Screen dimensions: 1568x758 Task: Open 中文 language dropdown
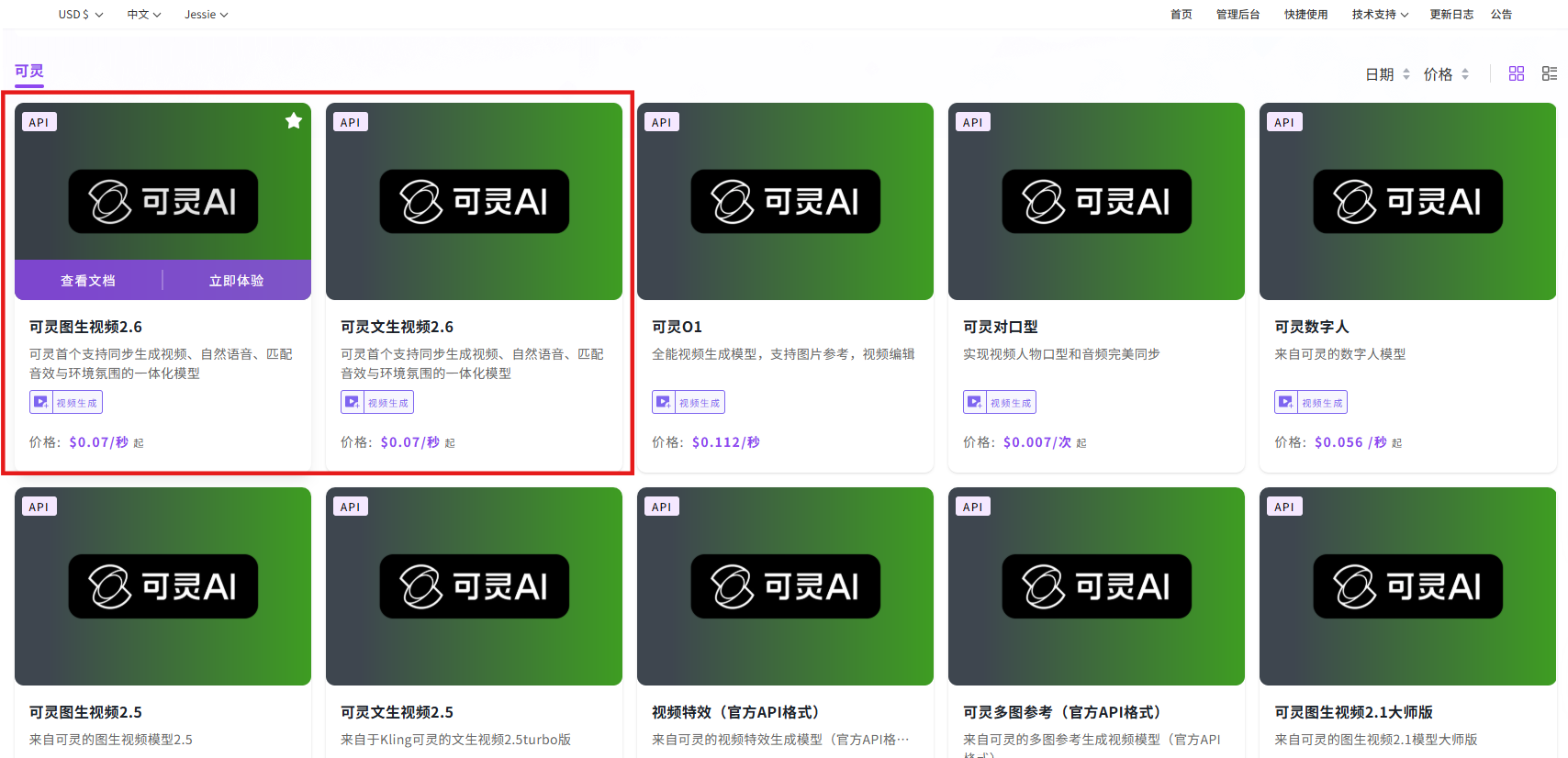[x=144, y=15]
